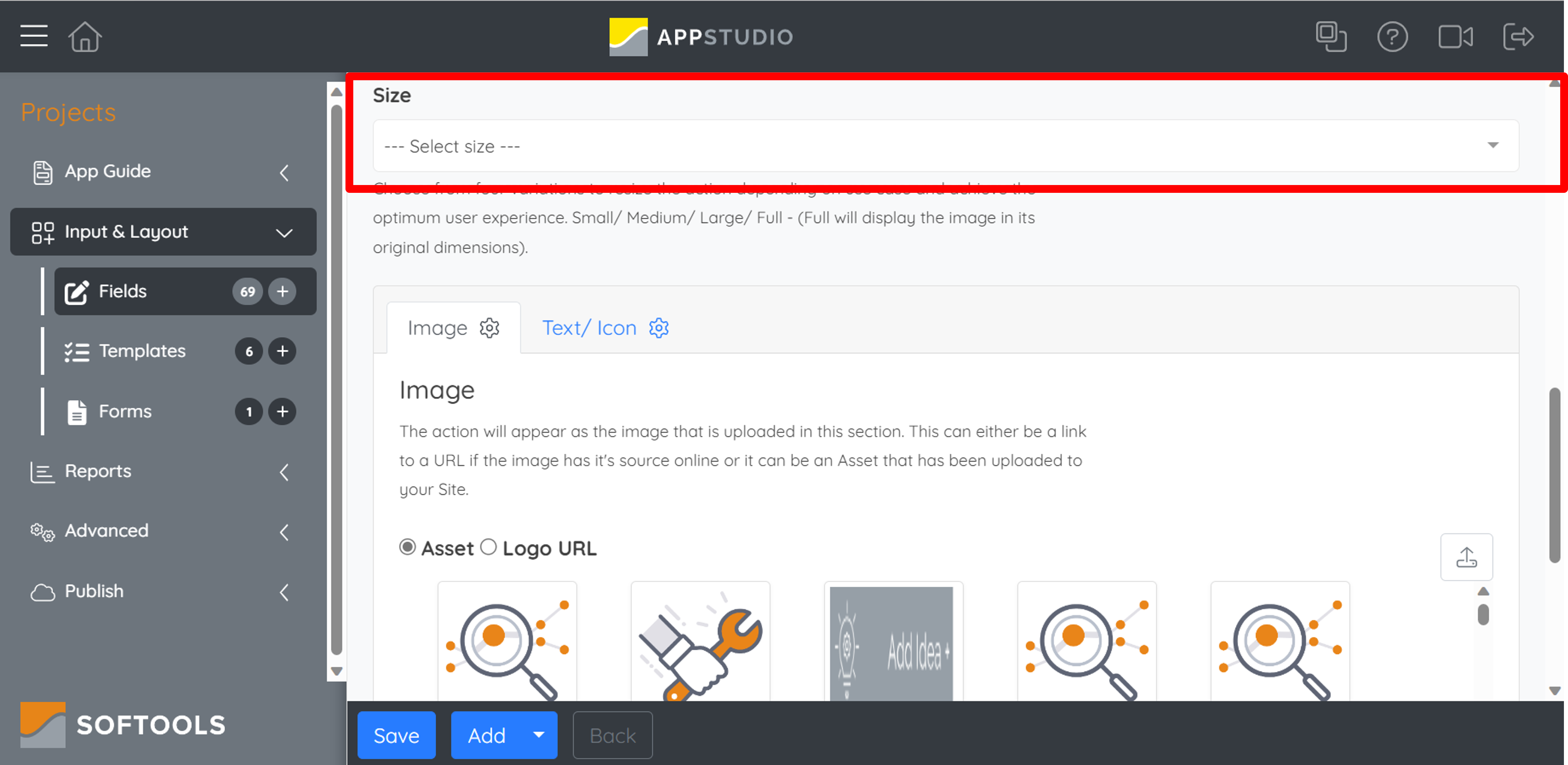Expand the Reports section

[x=284, y=471]
